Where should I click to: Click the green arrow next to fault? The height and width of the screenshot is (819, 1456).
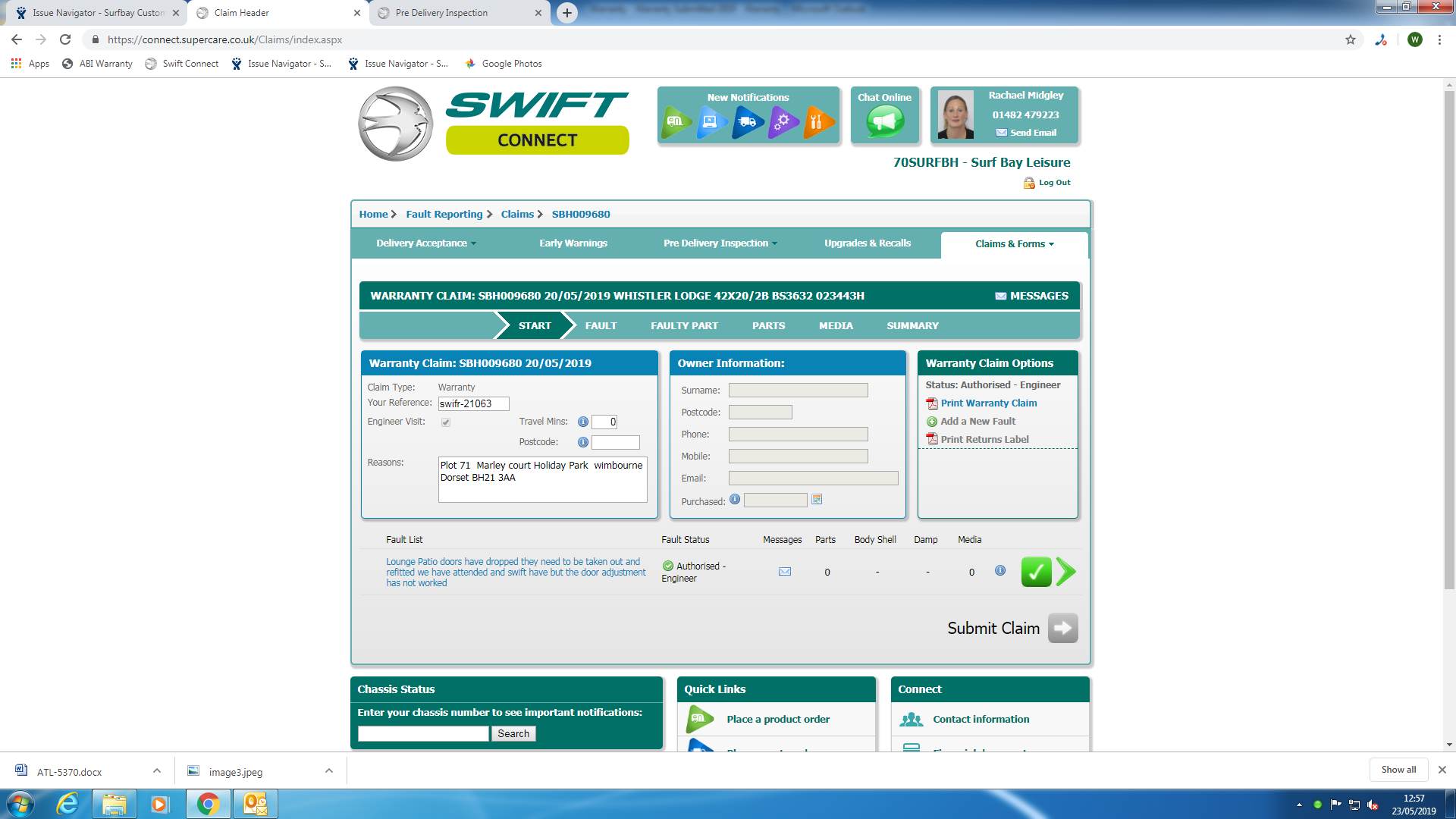click(1065, 572)
